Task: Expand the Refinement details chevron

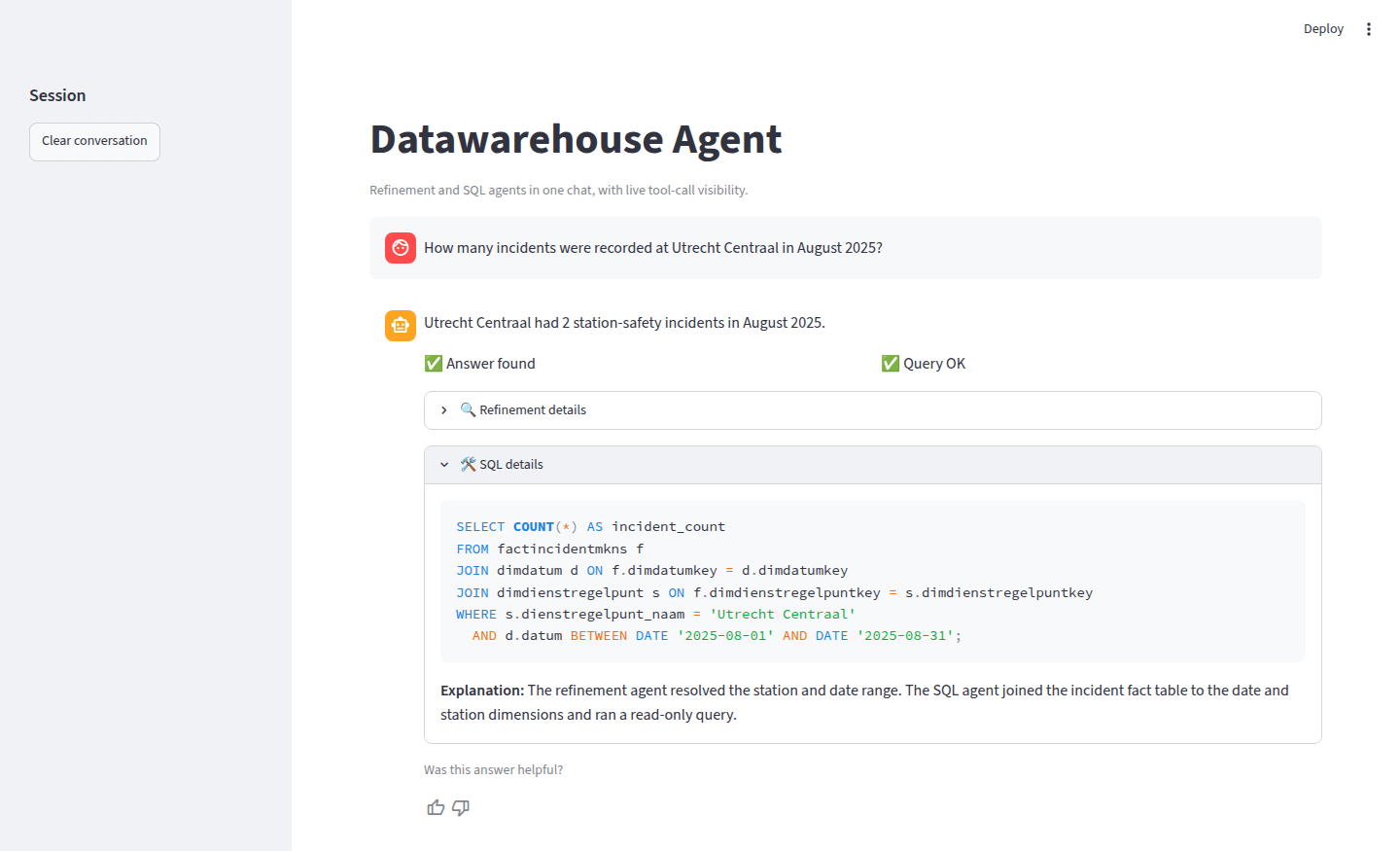Action: pyautogui.click(x=444, y=410)
